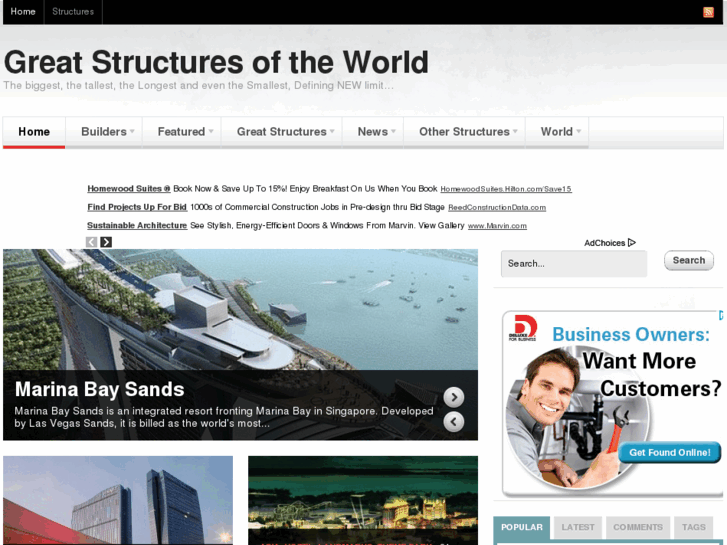
Task: Click the AdChoices label
Action: (x=605, y=243)
